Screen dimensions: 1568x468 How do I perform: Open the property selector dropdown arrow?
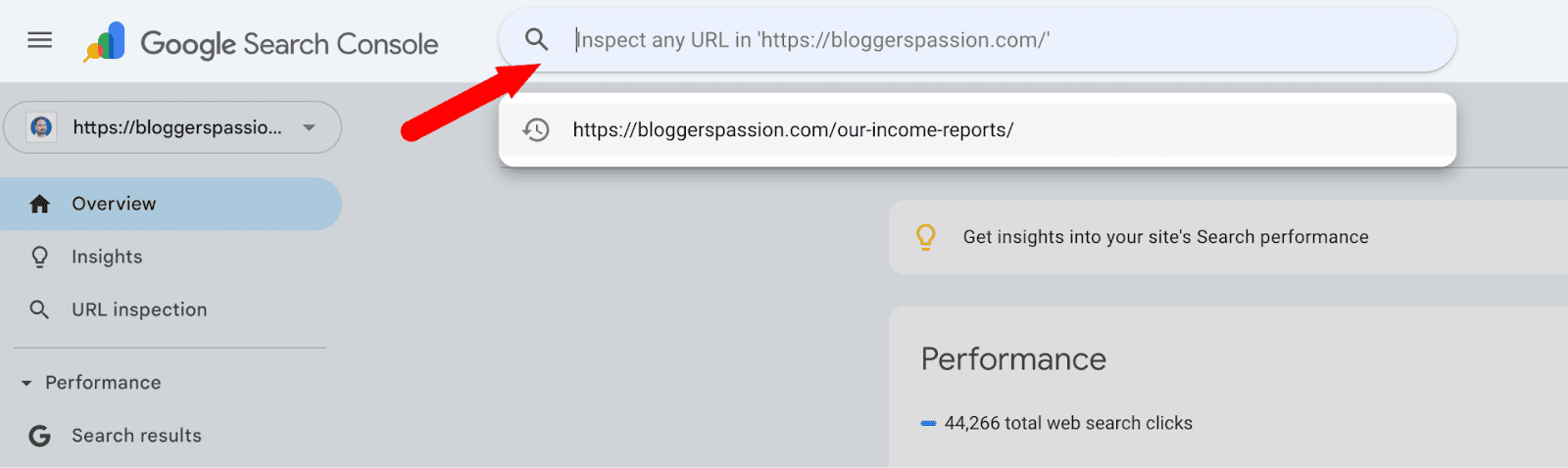click(310, 127)
